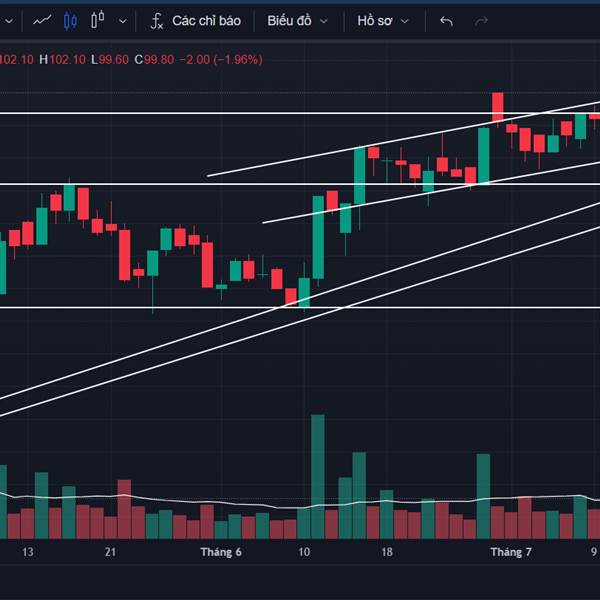
Task: Expand the Hồ sơ dropdown
Action: click(383, 21)
